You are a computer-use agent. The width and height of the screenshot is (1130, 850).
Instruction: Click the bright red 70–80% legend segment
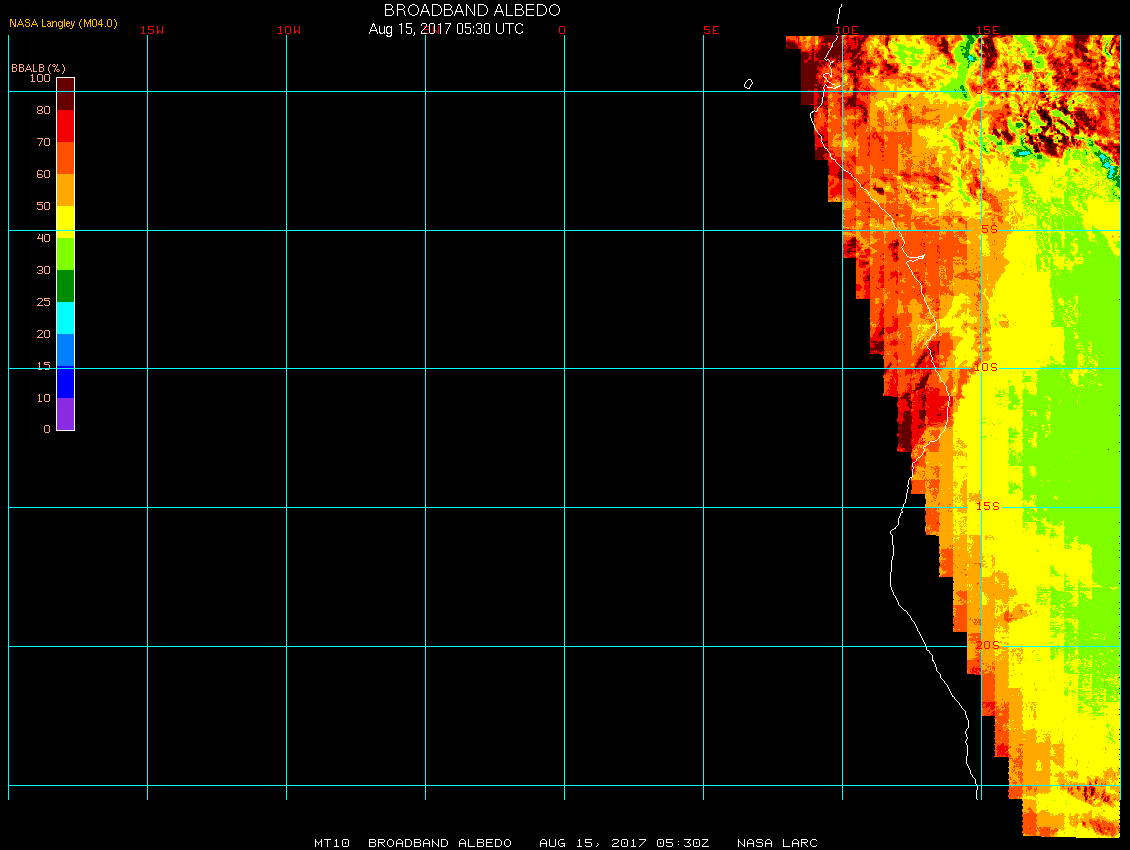point(65,126)
